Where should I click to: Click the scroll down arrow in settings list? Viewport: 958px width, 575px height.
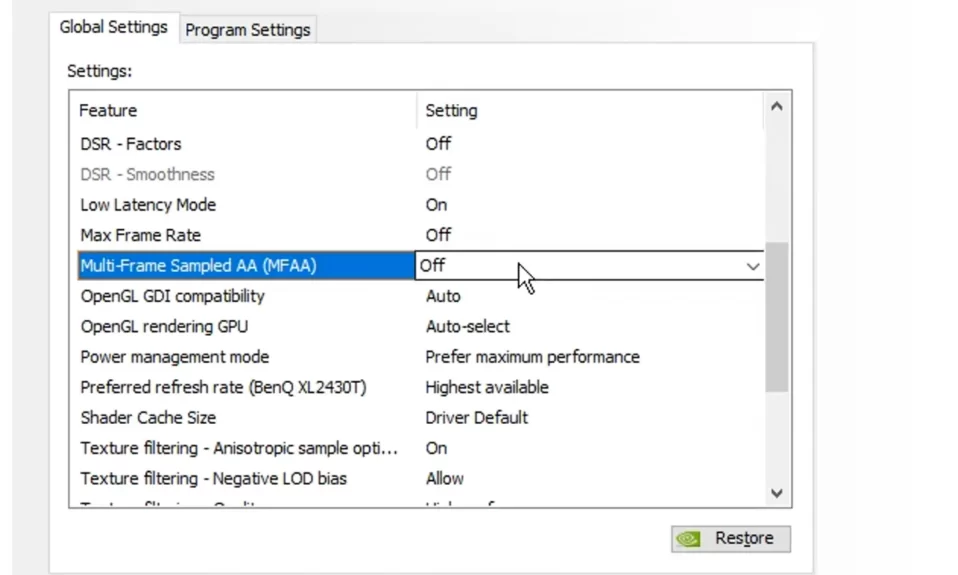click(777, 493)
